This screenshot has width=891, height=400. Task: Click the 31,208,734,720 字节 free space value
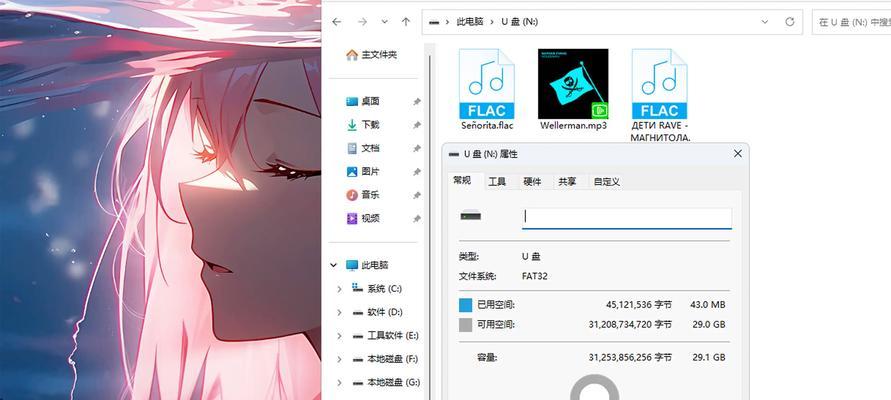630,324
